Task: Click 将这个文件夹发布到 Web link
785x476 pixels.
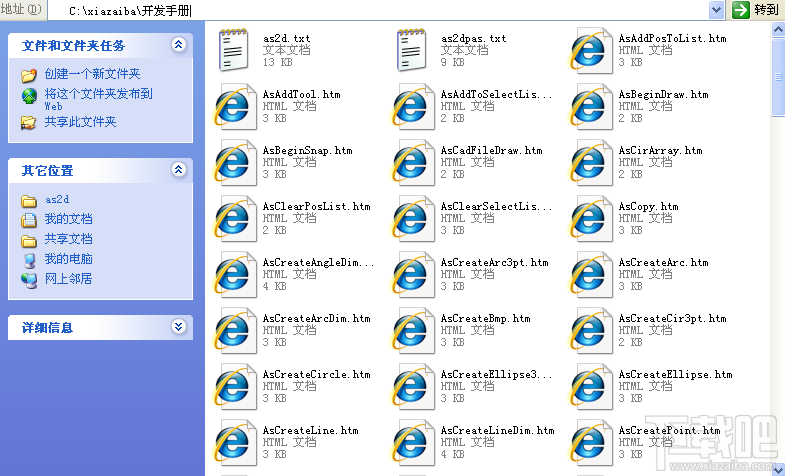Action: point(98,99)
